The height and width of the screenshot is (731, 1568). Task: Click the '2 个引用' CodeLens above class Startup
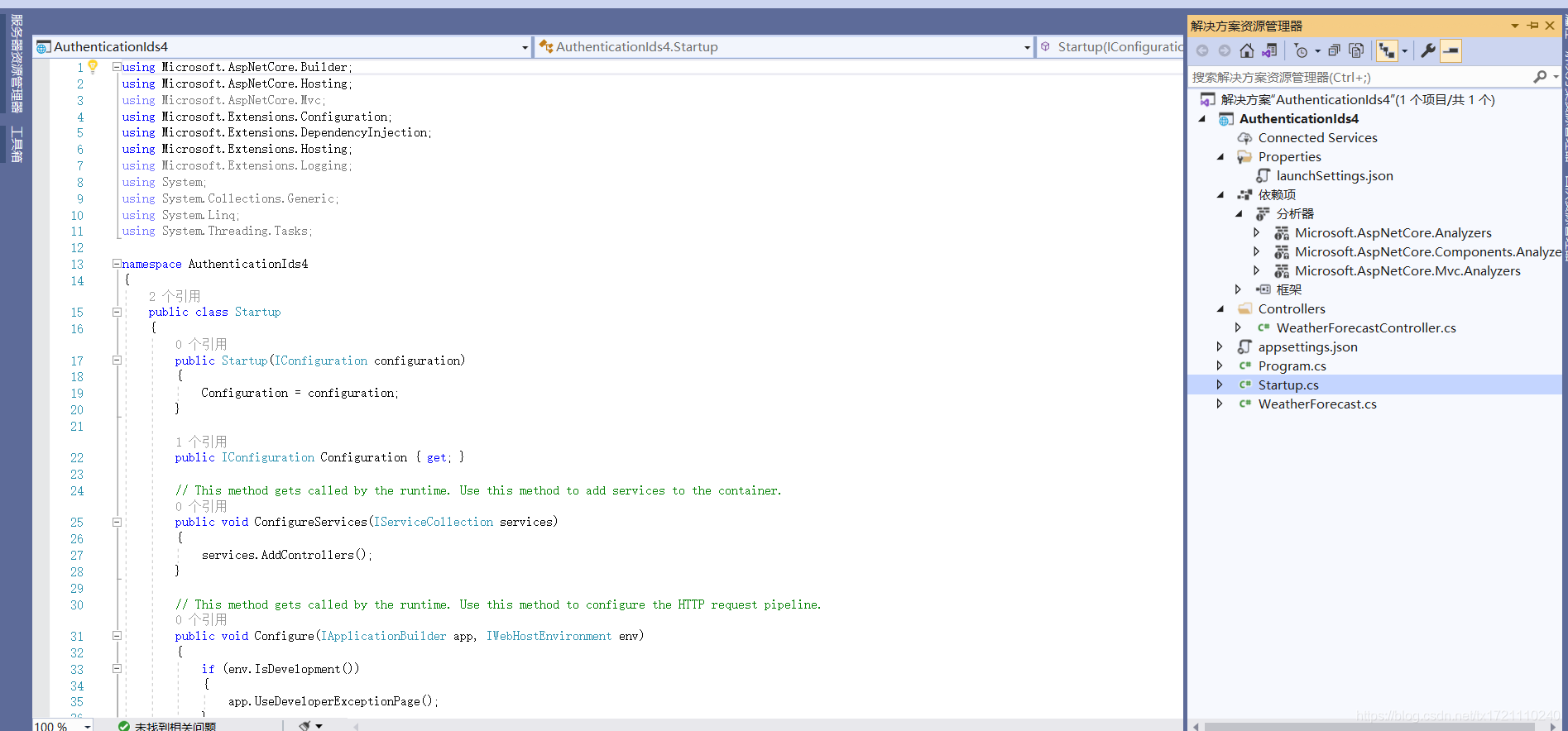coord(175,296)
